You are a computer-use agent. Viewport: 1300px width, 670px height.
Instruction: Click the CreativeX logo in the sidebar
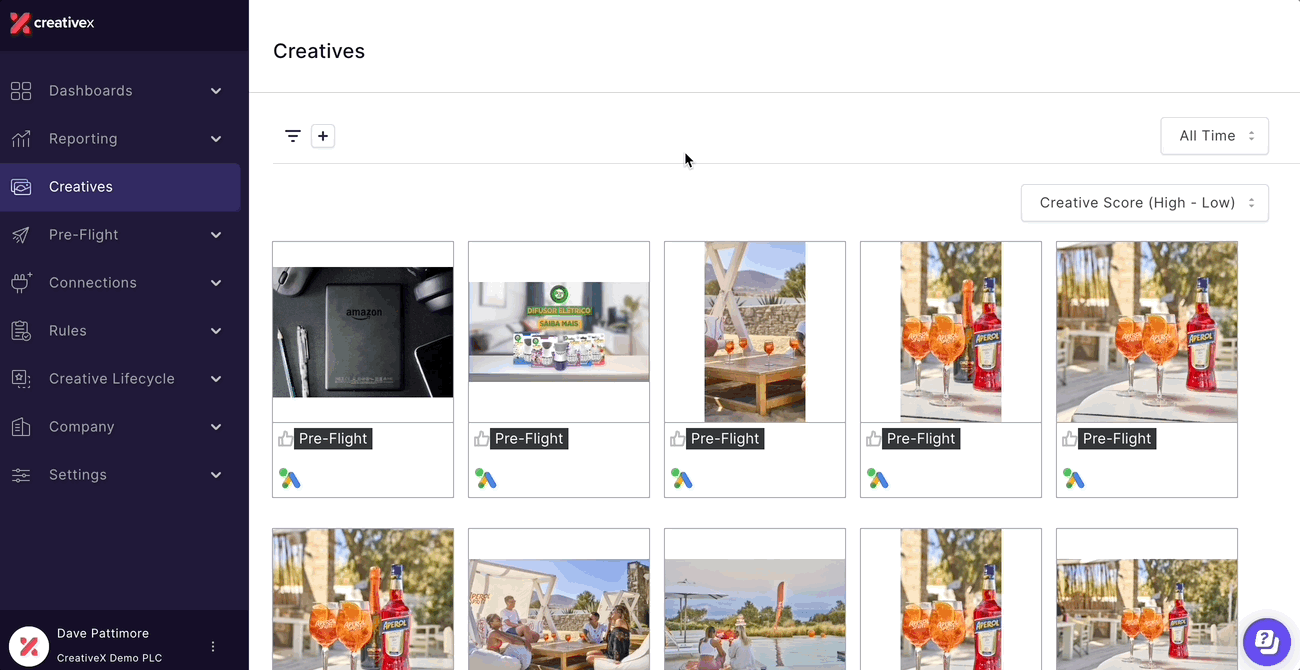pyautogui.click(x=52, y=23)
